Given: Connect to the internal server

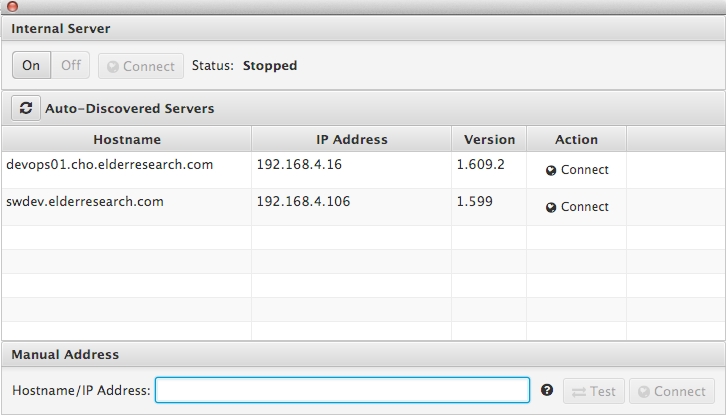Looking at the screenshot, I should (x=141, y=66).
